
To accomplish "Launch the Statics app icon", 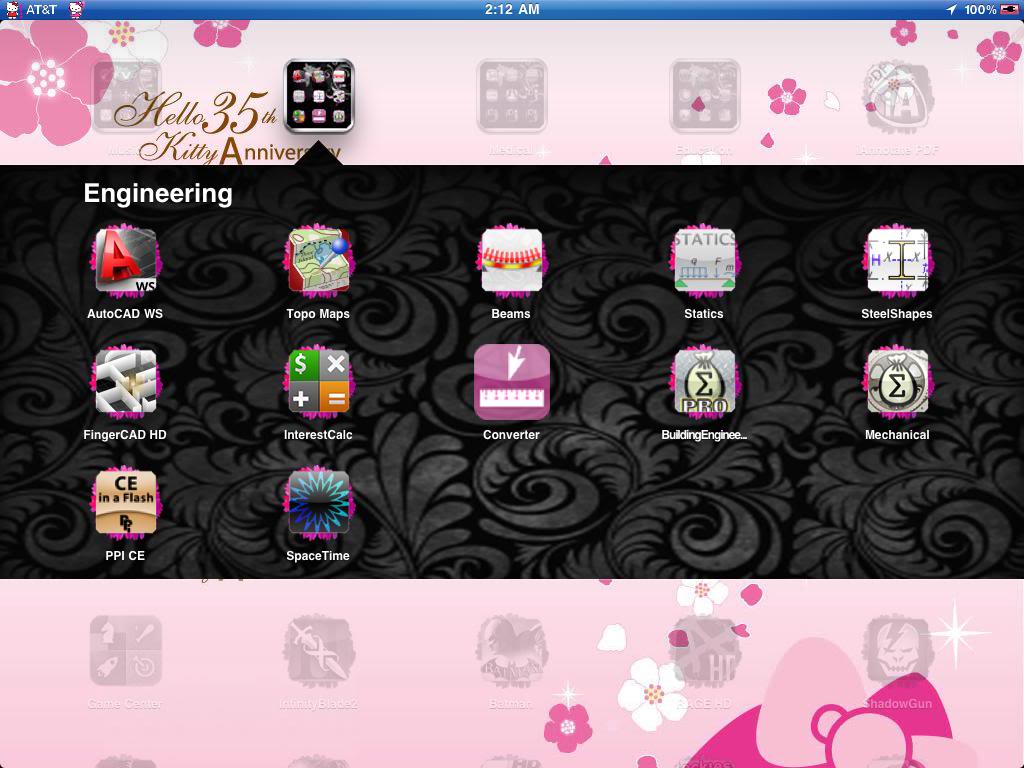I will coord(704,261).
